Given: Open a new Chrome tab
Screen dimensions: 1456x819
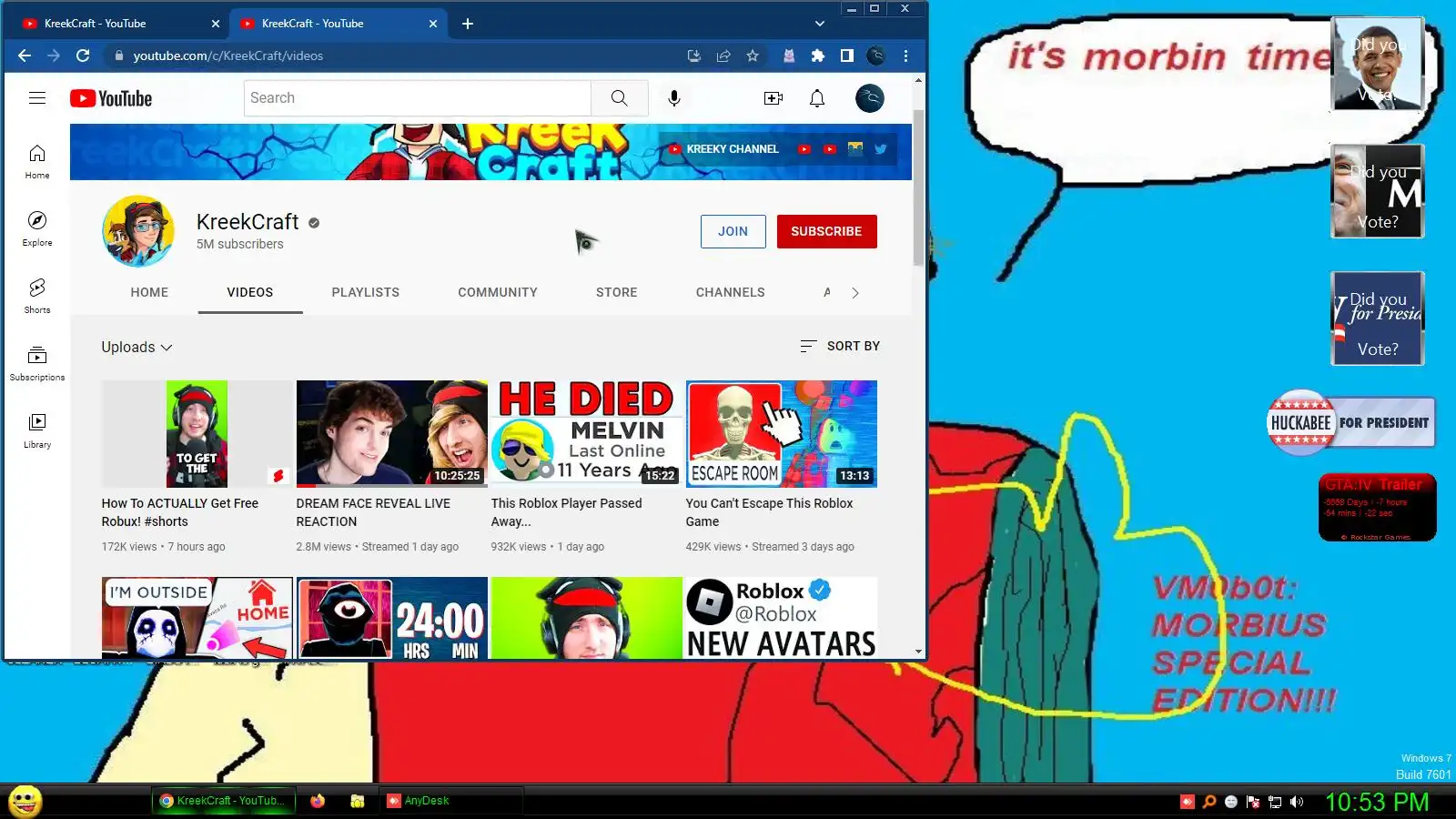Looking at the screenshot, I should point(468,24).
